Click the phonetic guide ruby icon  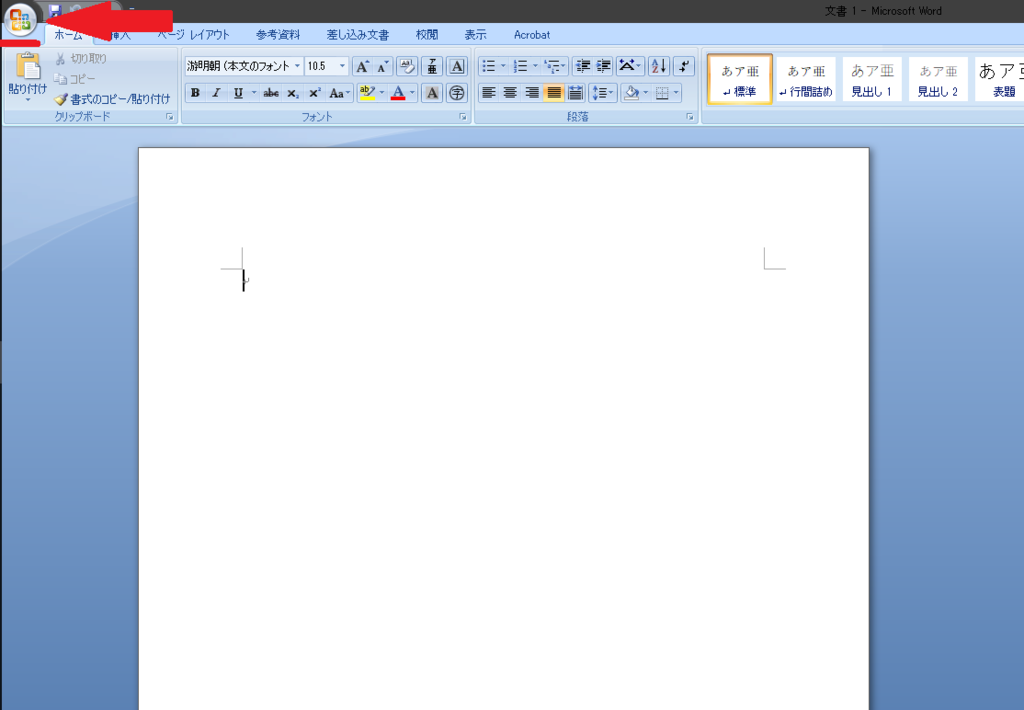(432, 67)
